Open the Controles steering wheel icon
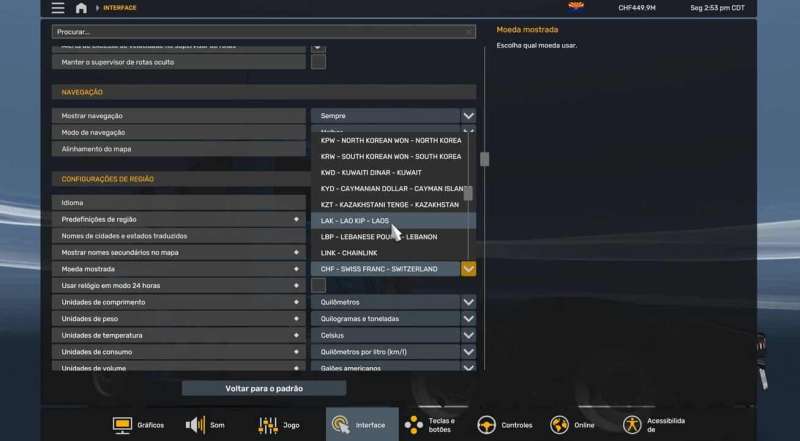The width and height of the screenshot is (800, 441). 487,425
